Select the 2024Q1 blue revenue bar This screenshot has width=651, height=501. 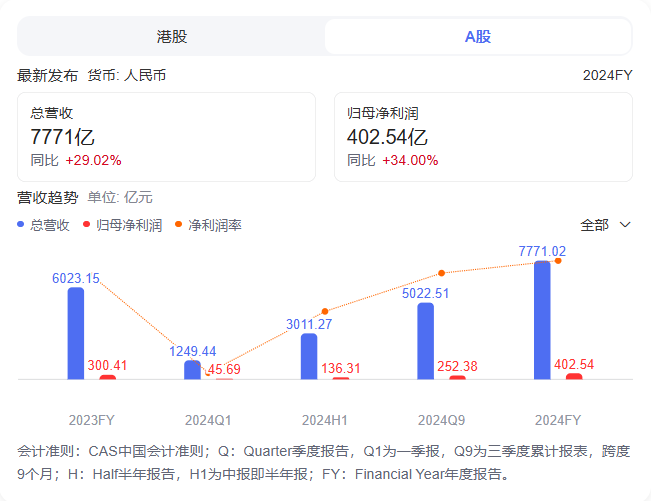pos(192,370)
